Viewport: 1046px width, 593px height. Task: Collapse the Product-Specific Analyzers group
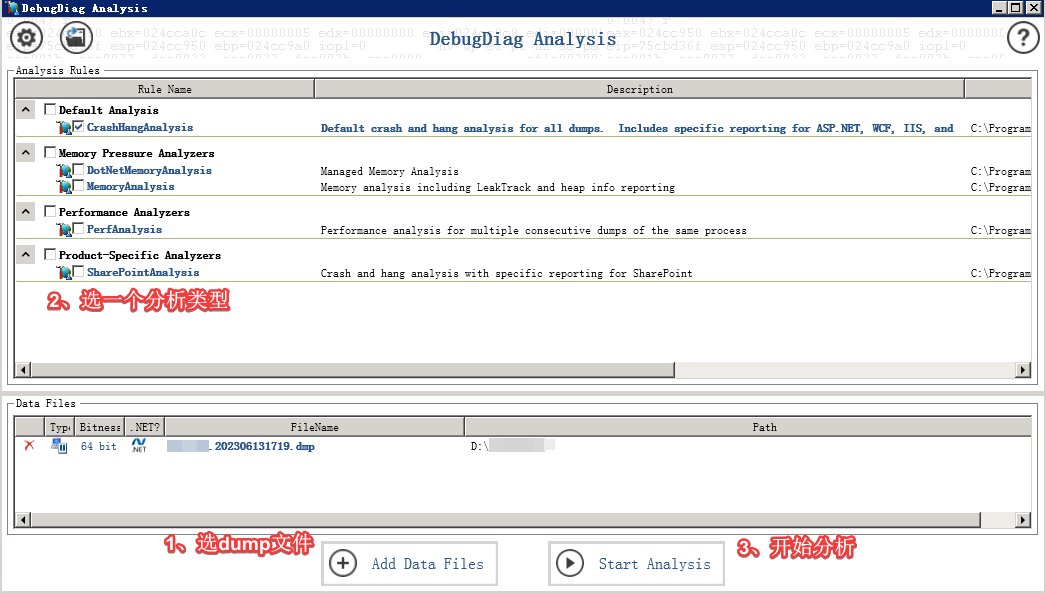pos(25,255)
